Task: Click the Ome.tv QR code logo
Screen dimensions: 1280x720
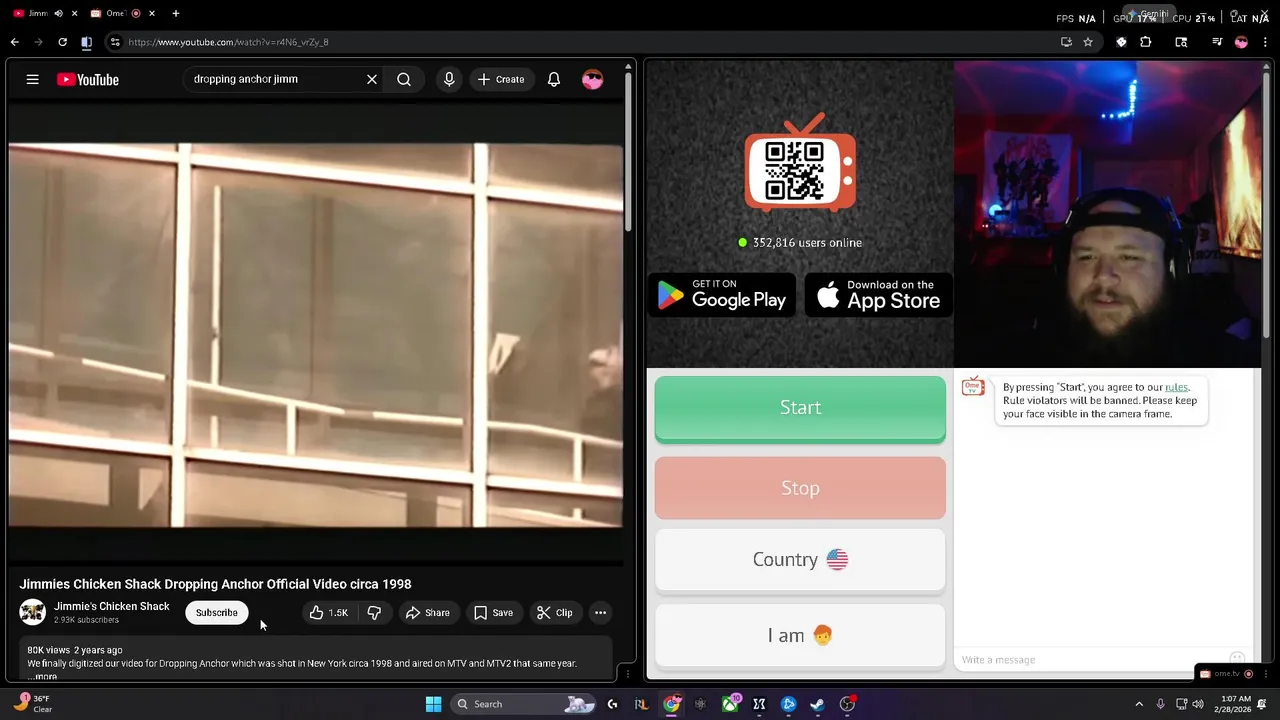Action: coord(800,165)
